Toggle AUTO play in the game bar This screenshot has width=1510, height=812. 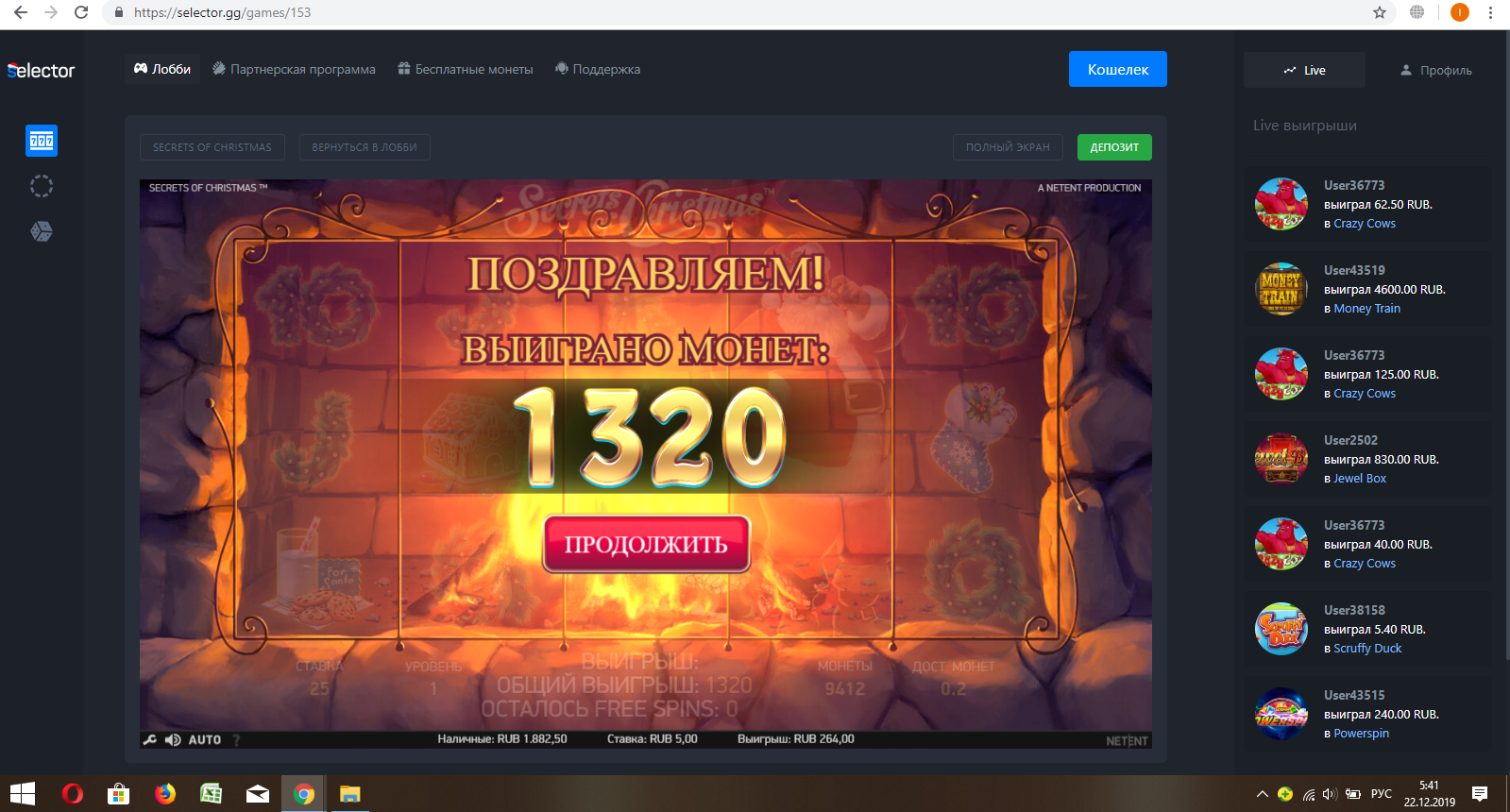205,740
